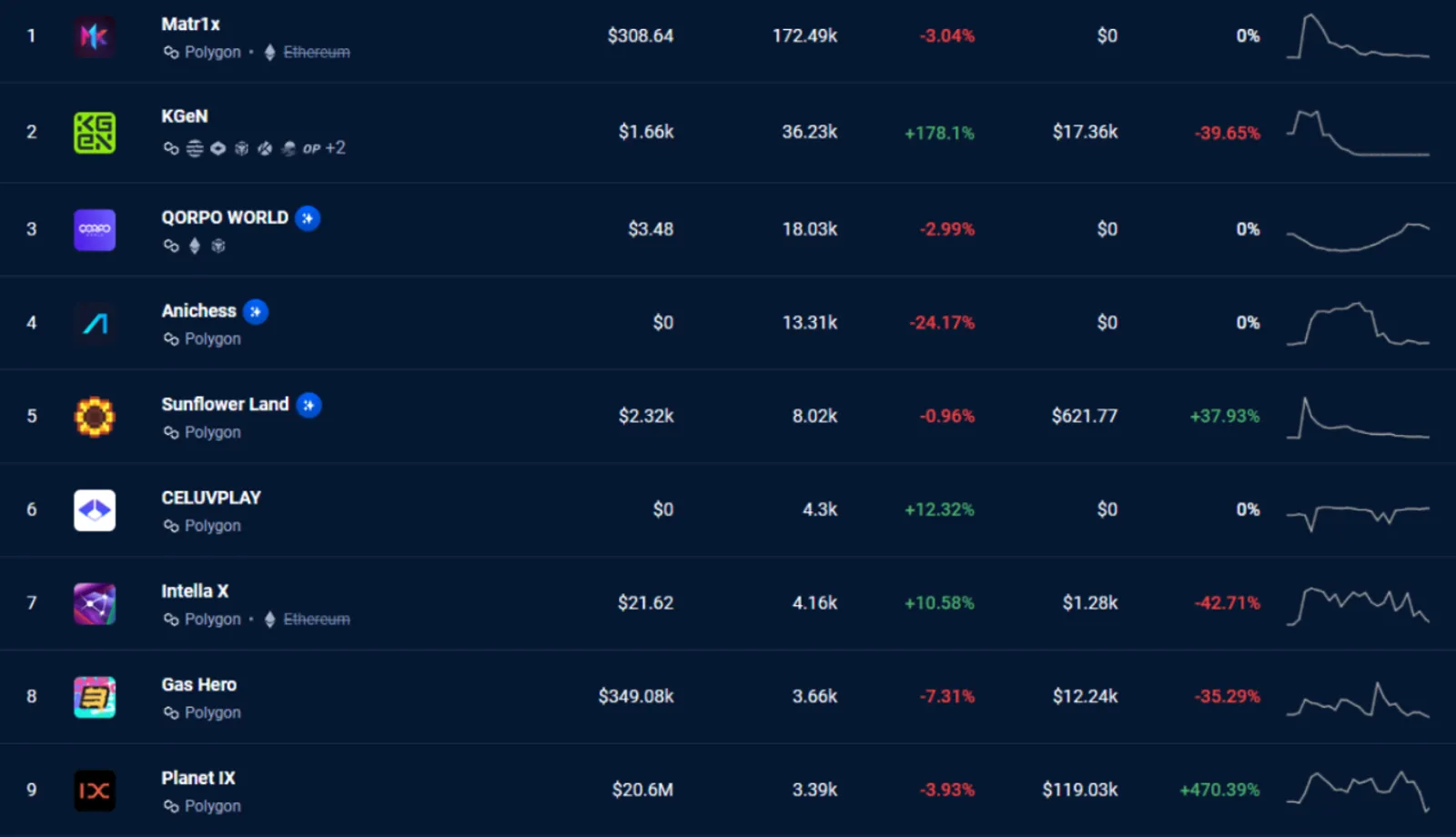Screen dimensions: 1456x837
Task: View the Matr1x activity sparkline chart
Action: click(1358, 36)
